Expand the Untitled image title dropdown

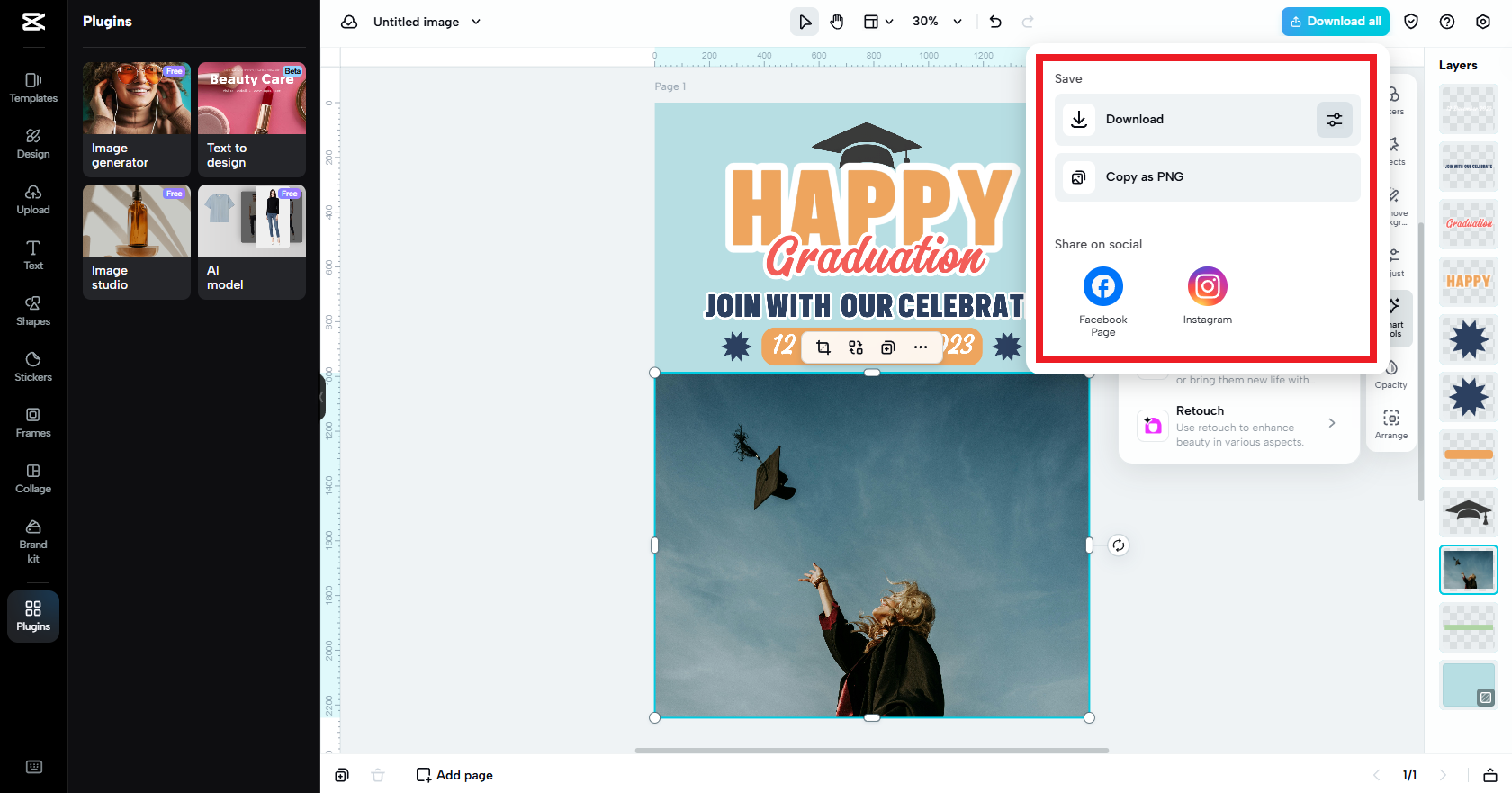pyautogui.click(x=476, y=22)
